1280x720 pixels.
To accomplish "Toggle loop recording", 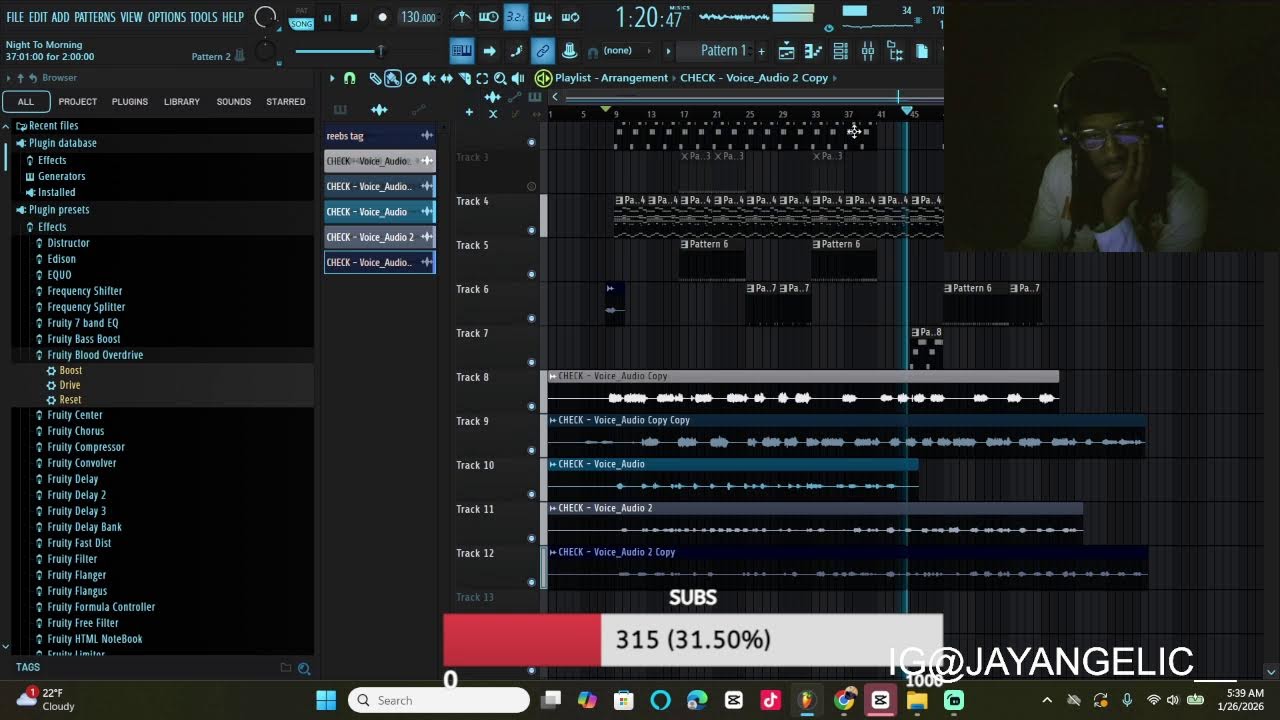I will point(570,17).
